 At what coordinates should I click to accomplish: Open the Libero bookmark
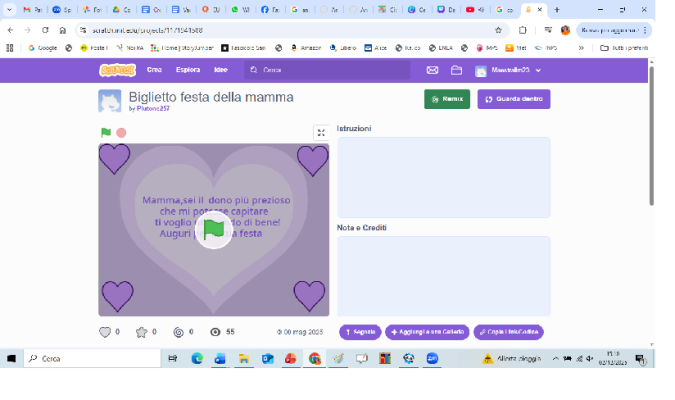(x=343, y=48)
